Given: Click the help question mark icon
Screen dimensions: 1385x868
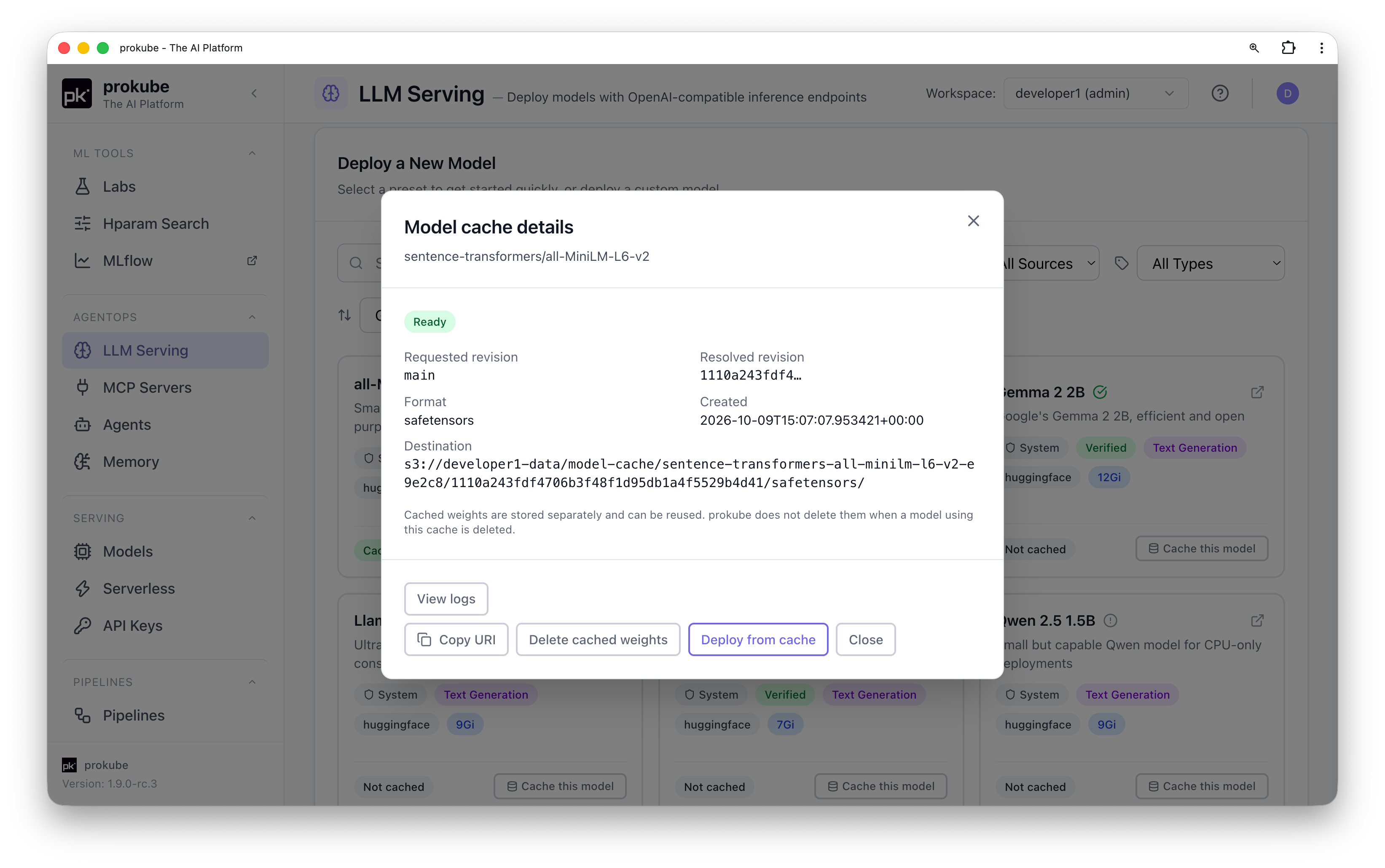Looking at the screenshot, I should click(x=1220, y=94).
